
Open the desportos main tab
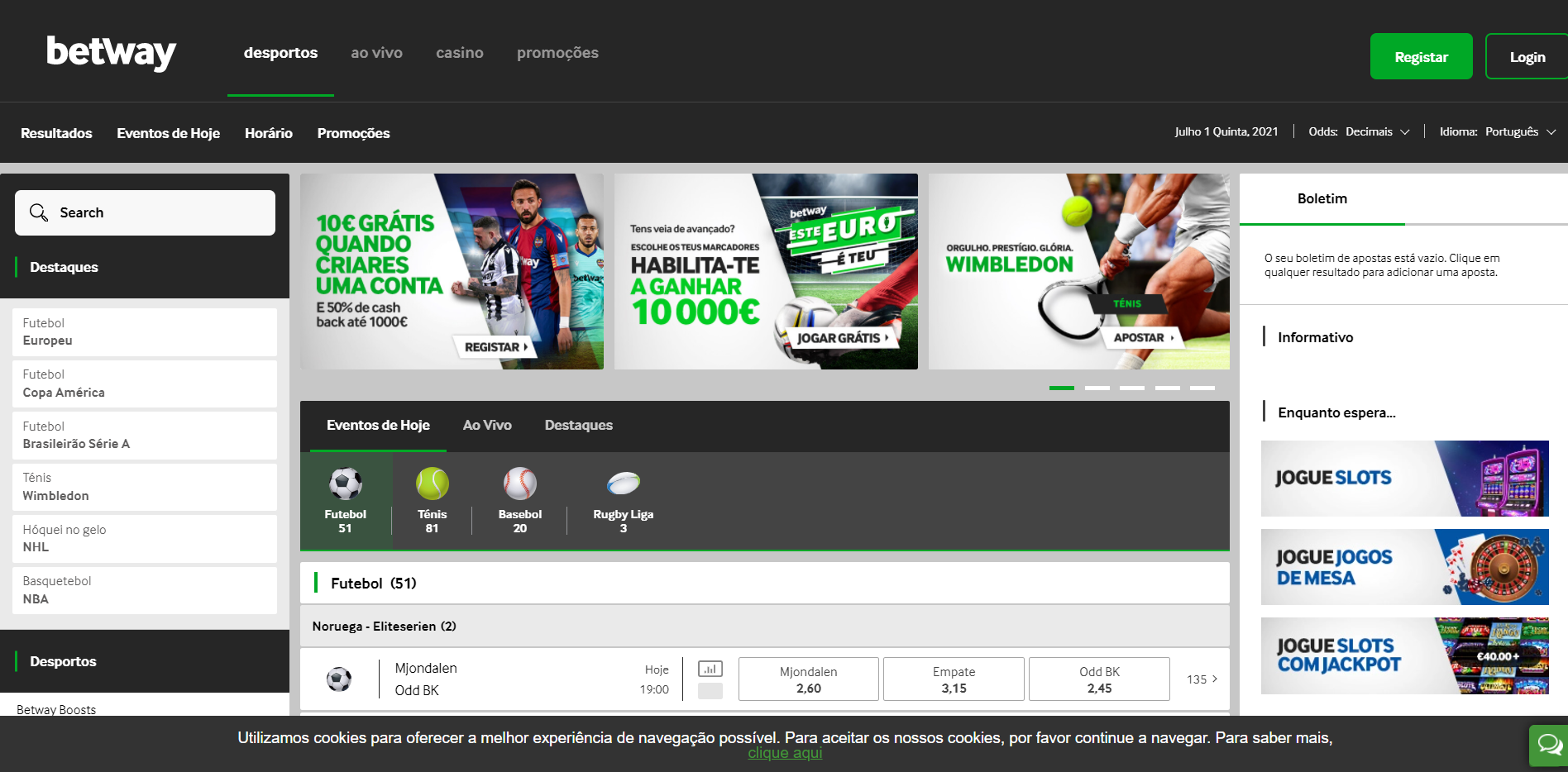coord(280,53)
